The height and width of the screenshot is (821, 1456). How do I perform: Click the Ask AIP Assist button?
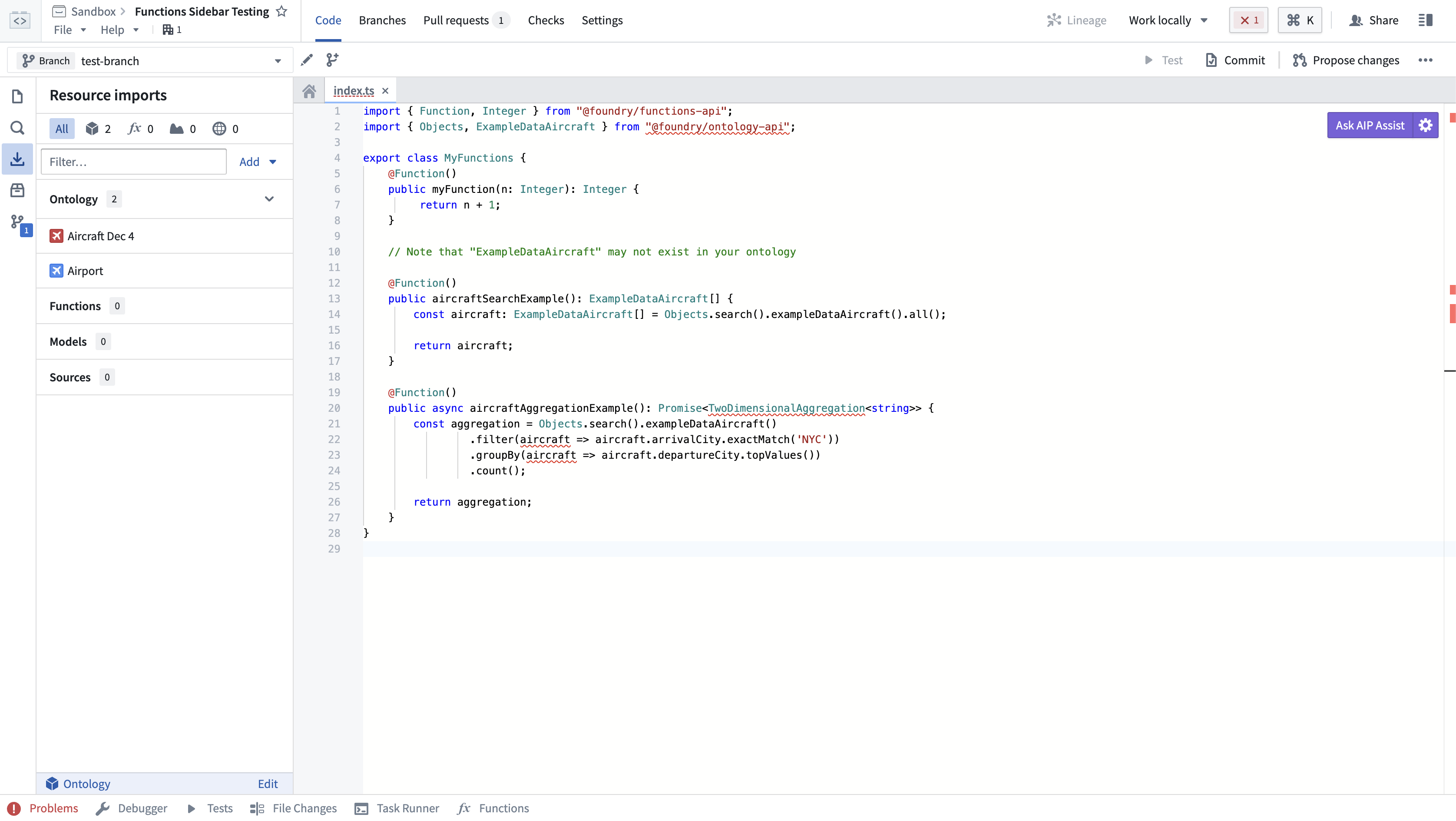coord(1370,126)
